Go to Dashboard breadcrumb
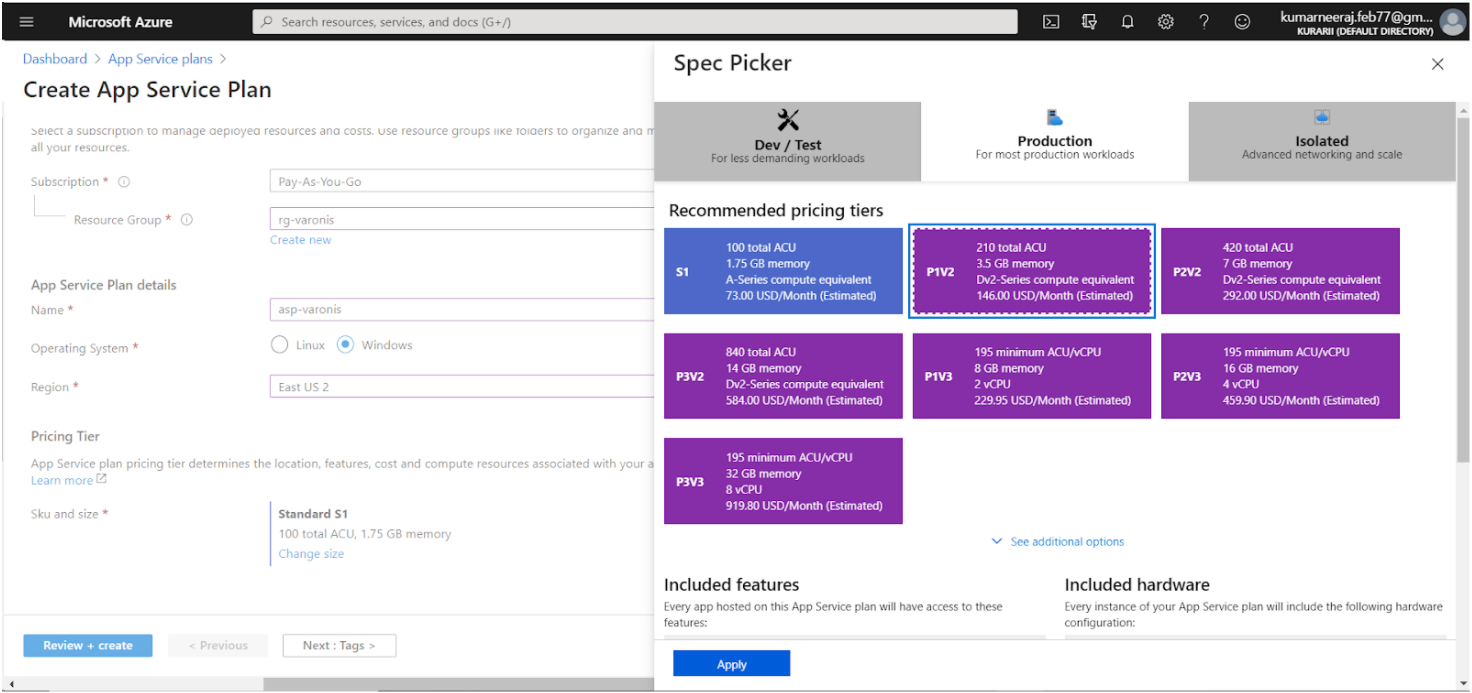 coord(55,59)
